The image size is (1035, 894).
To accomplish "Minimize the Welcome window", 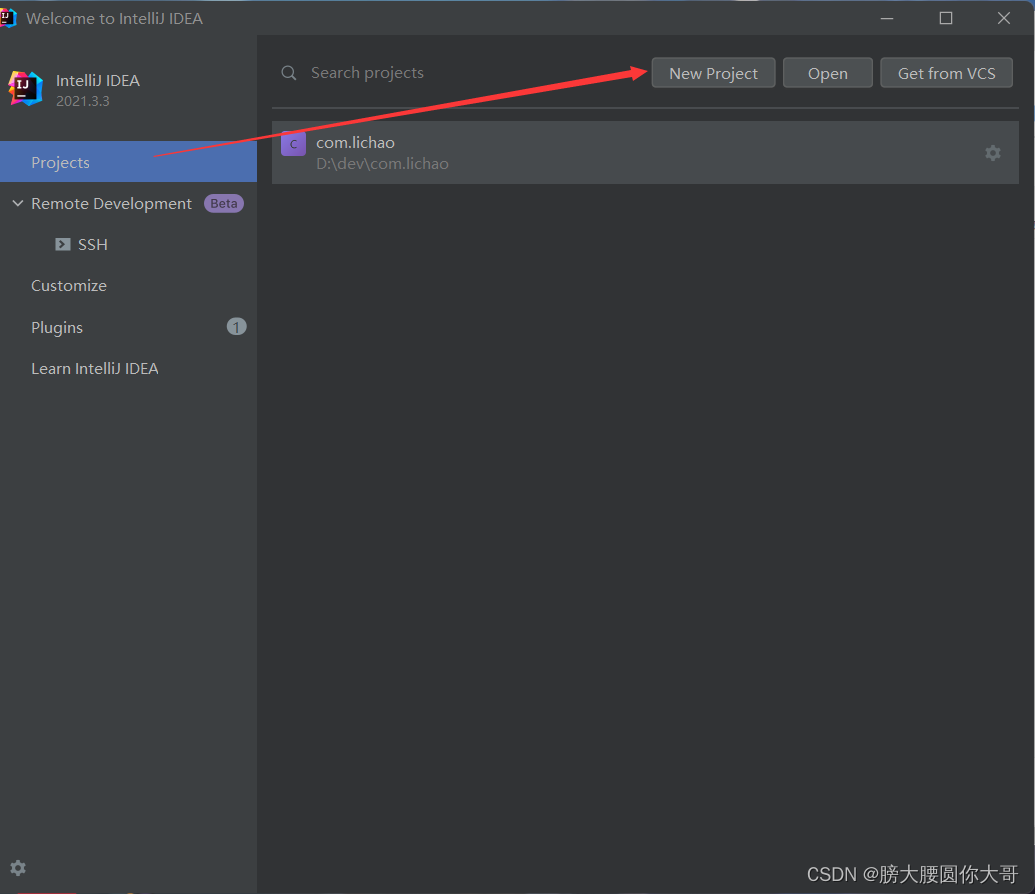I will point(886,18).
